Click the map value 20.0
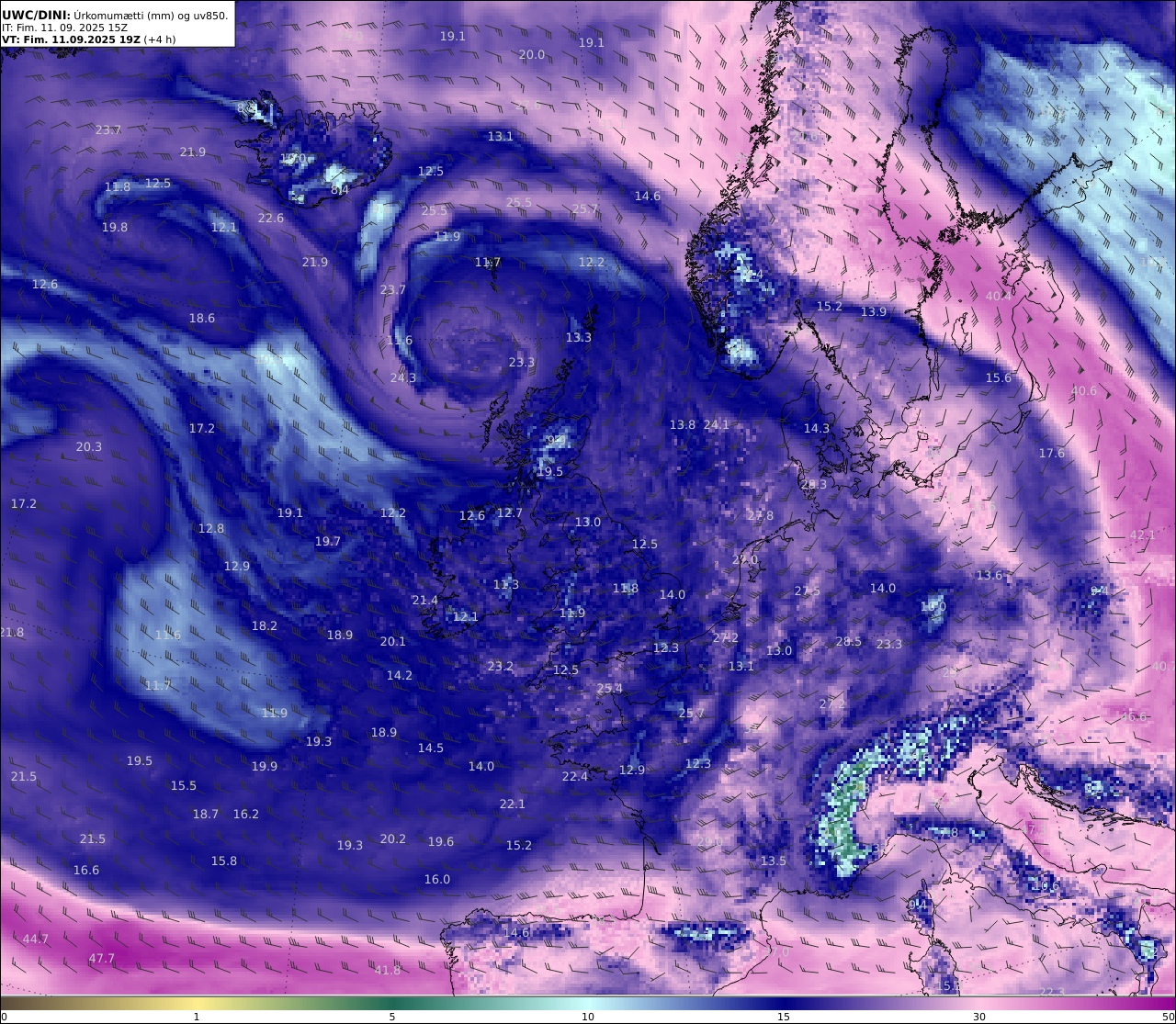This screenshot has width=1176, height=1024. pos(532,55)
